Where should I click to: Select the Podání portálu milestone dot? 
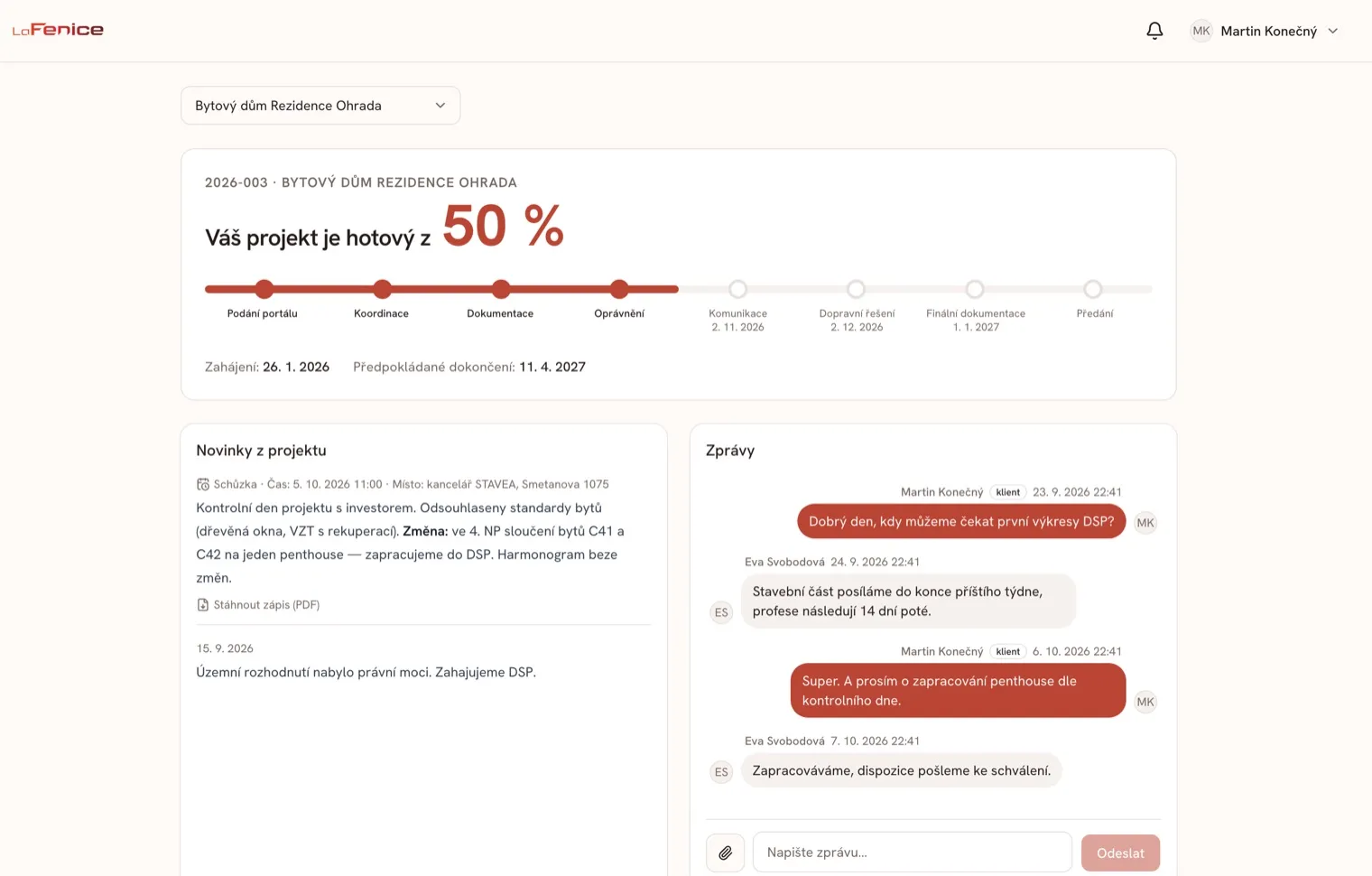tap(264, 289)
